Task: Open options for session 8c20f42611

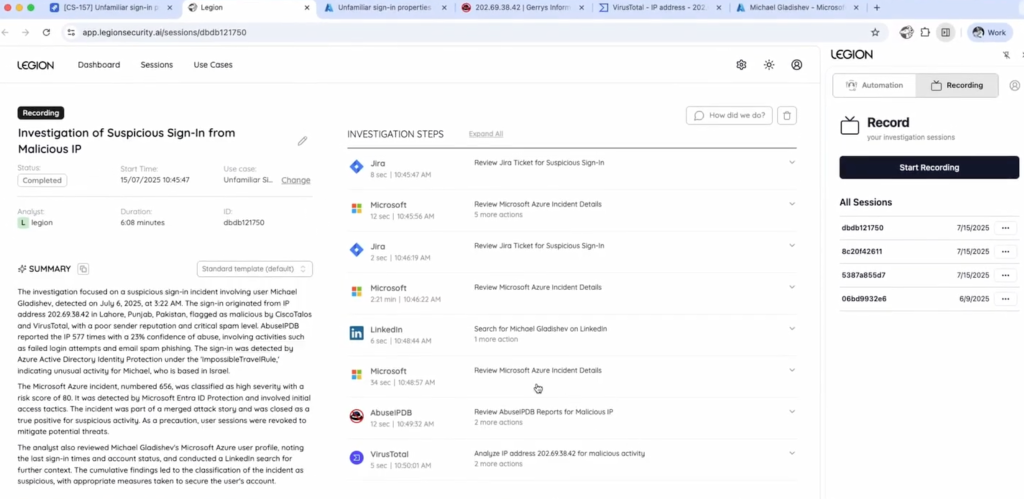Action: point(1005,251)
